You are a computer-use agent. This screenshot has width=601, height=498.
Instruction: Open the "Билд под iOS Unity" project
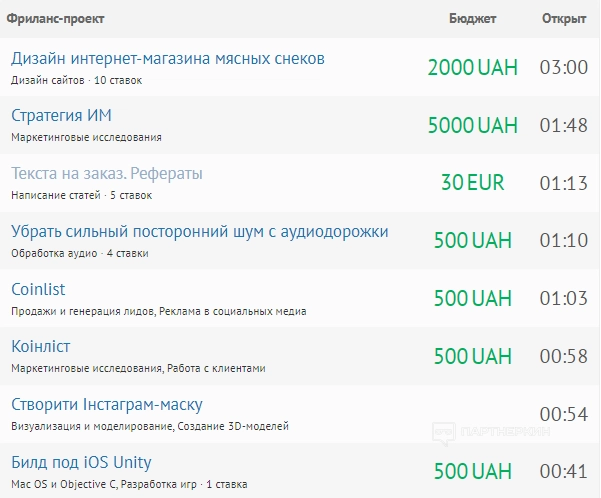(x=81, y=462)
